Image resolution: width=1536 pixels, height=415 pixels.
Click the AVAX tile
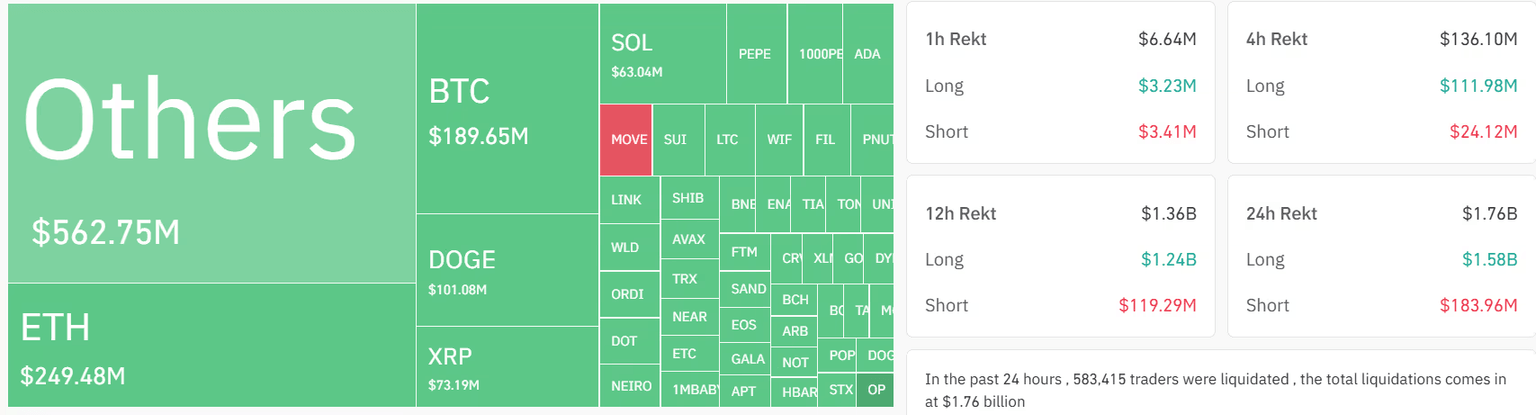[x=689, y=240]
